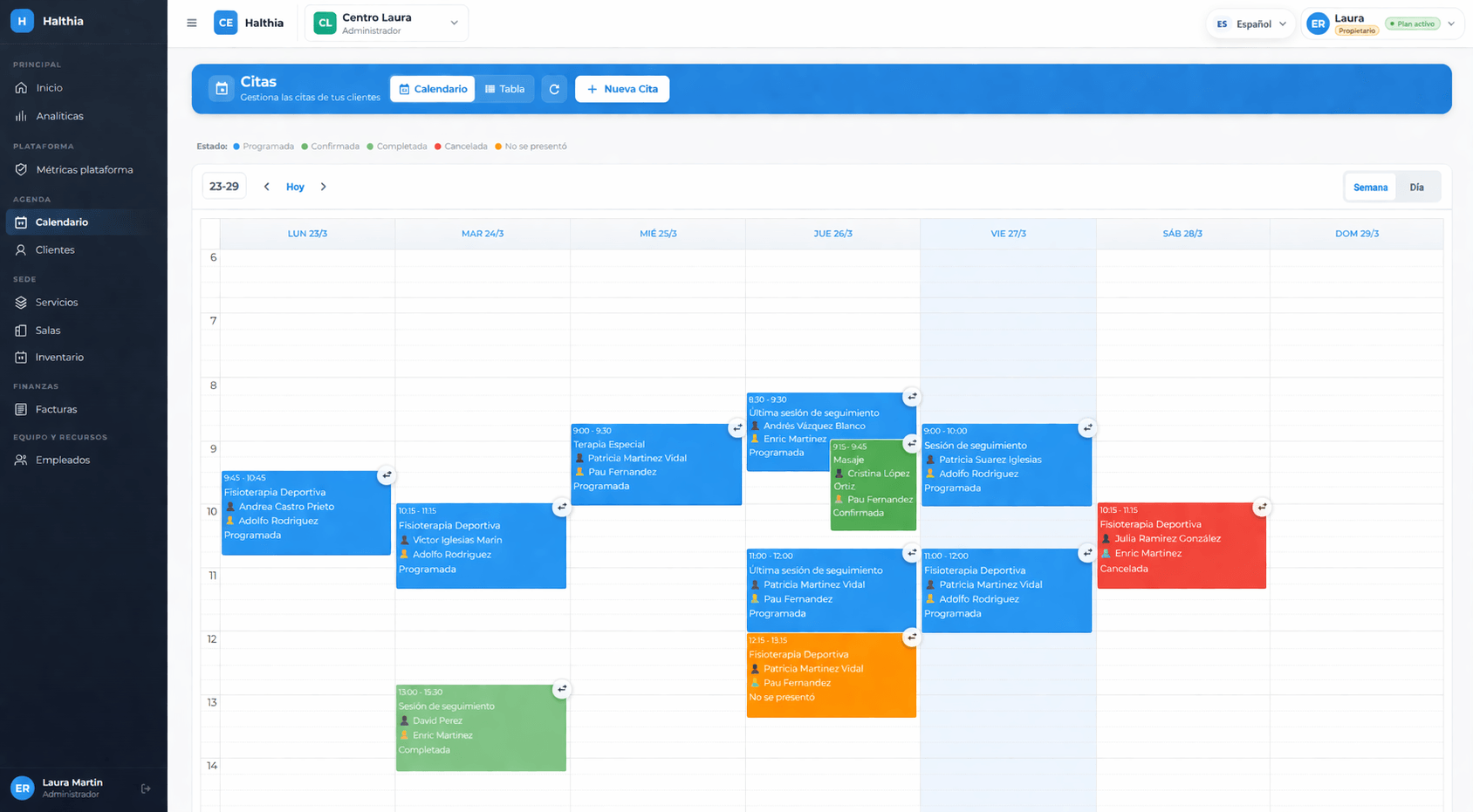Screen dimensions: 1473x812
Task: Refresh the appointments calendar
Action: [554, 88]
